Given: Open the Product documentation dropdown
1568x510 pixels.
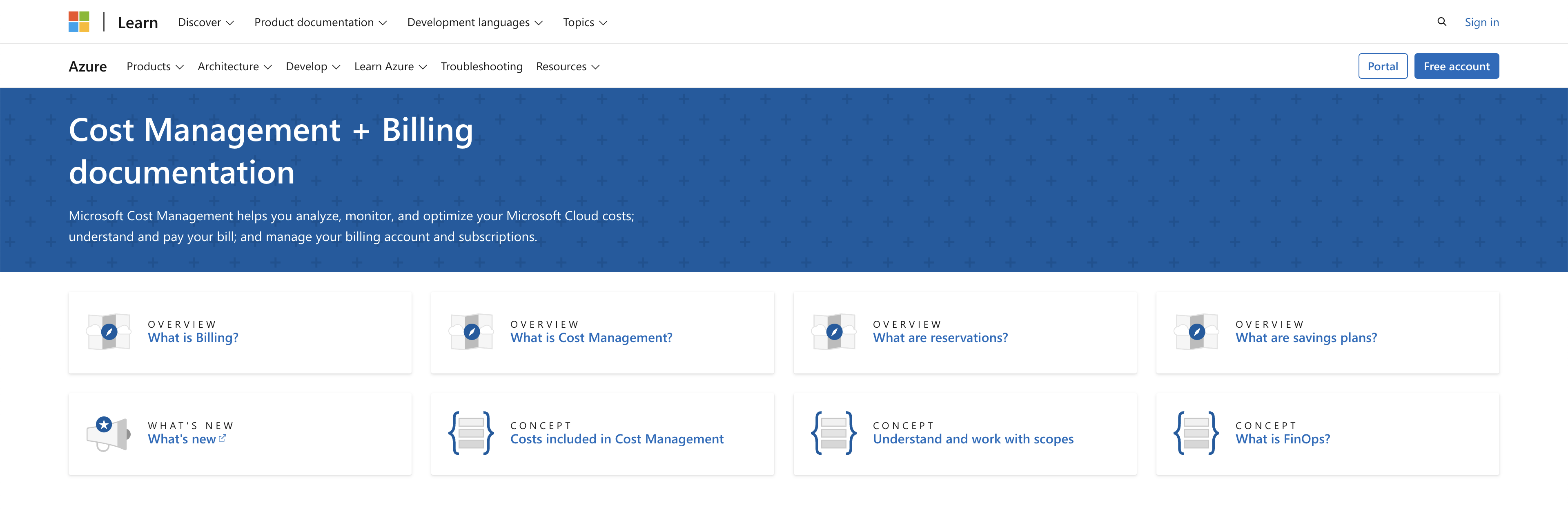Looking at the screenshot, I should point(320,22).
